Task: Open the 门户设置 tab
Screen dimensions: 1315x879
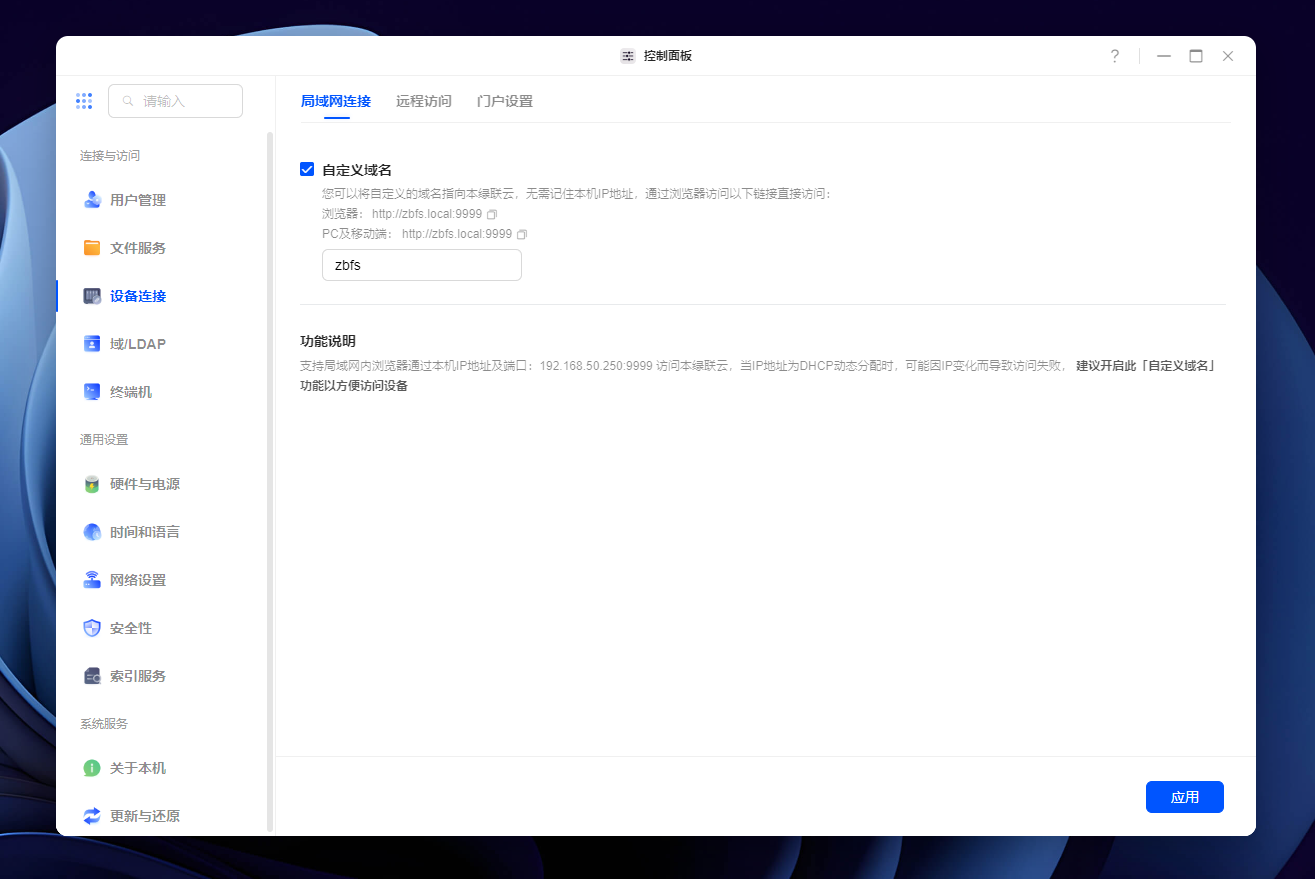Action: click(504, 101)
